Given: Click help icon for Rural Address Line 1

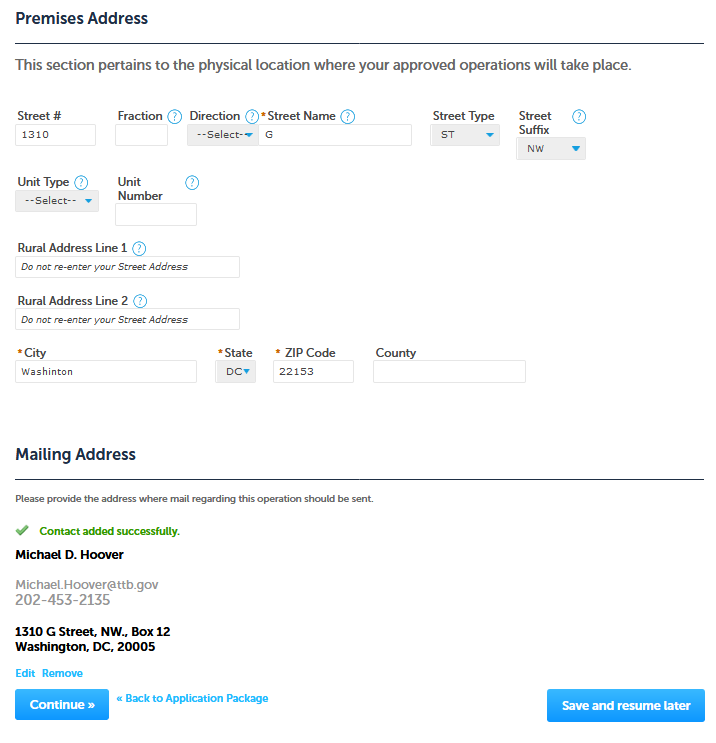Looking at the screenshot, I should [x=139, y=248].
